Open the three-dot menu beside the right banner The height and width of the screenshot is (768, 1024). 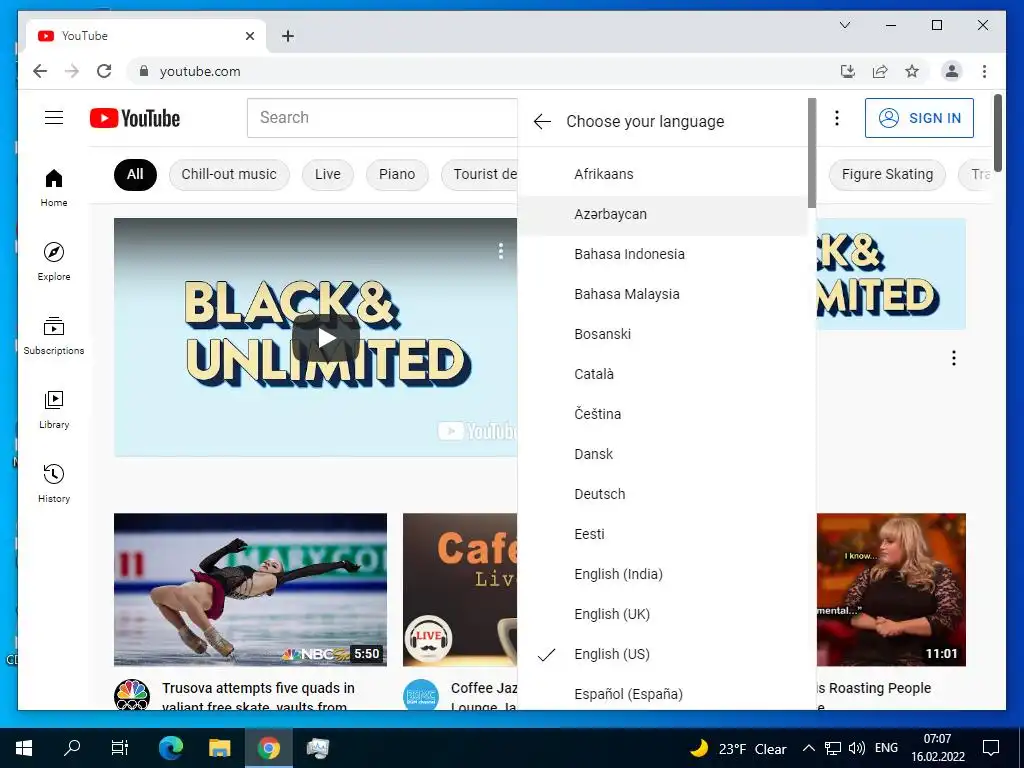[x=953, y=358]
